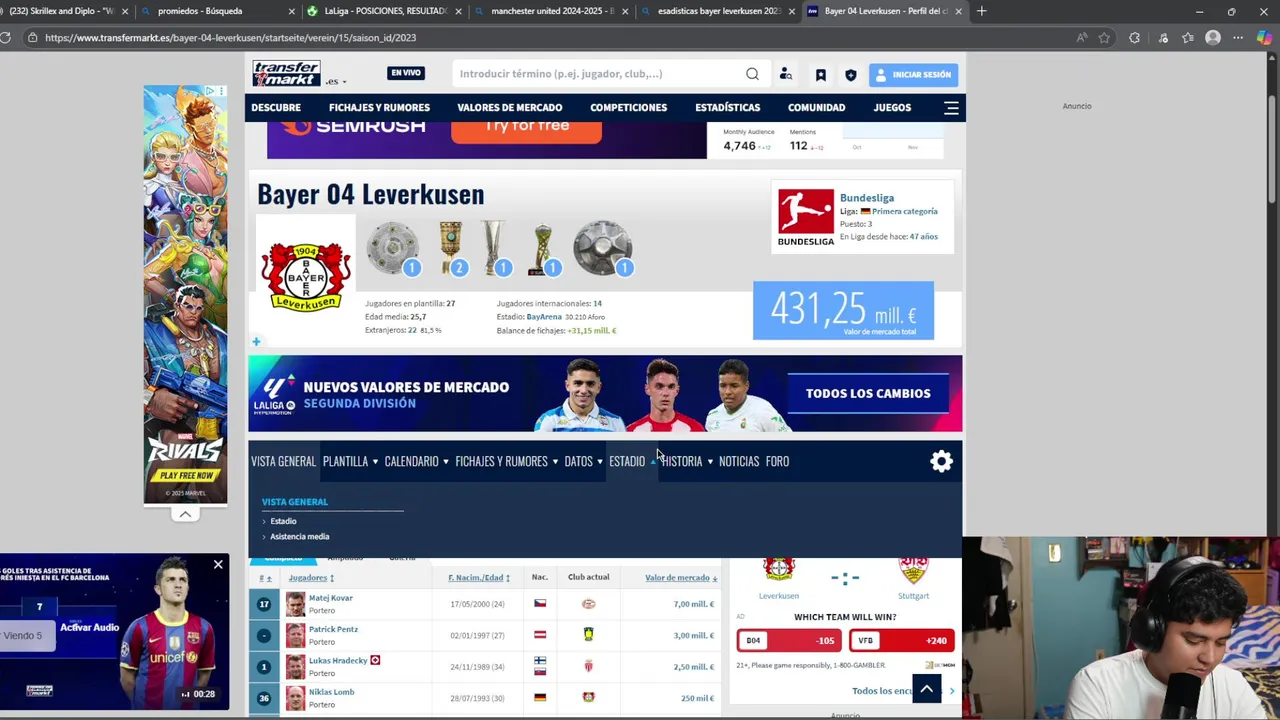Click the Bundesliga league logo

(805, 218)
